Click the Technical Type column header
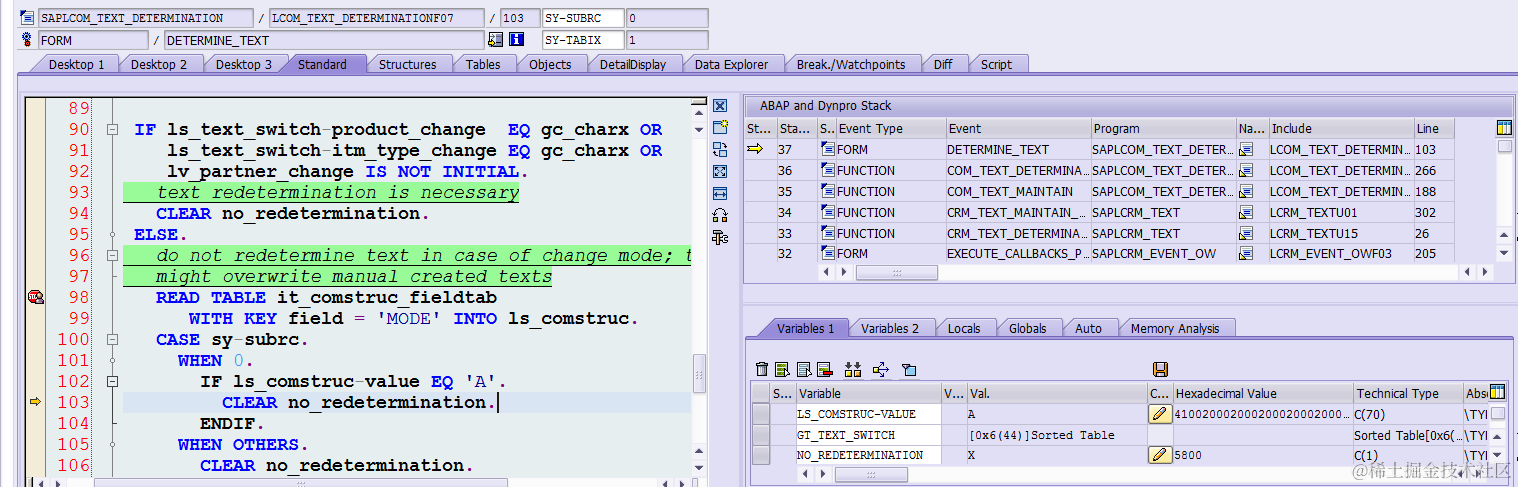This screenshot has height=487, width=1518. click(x=1407, y=393)
